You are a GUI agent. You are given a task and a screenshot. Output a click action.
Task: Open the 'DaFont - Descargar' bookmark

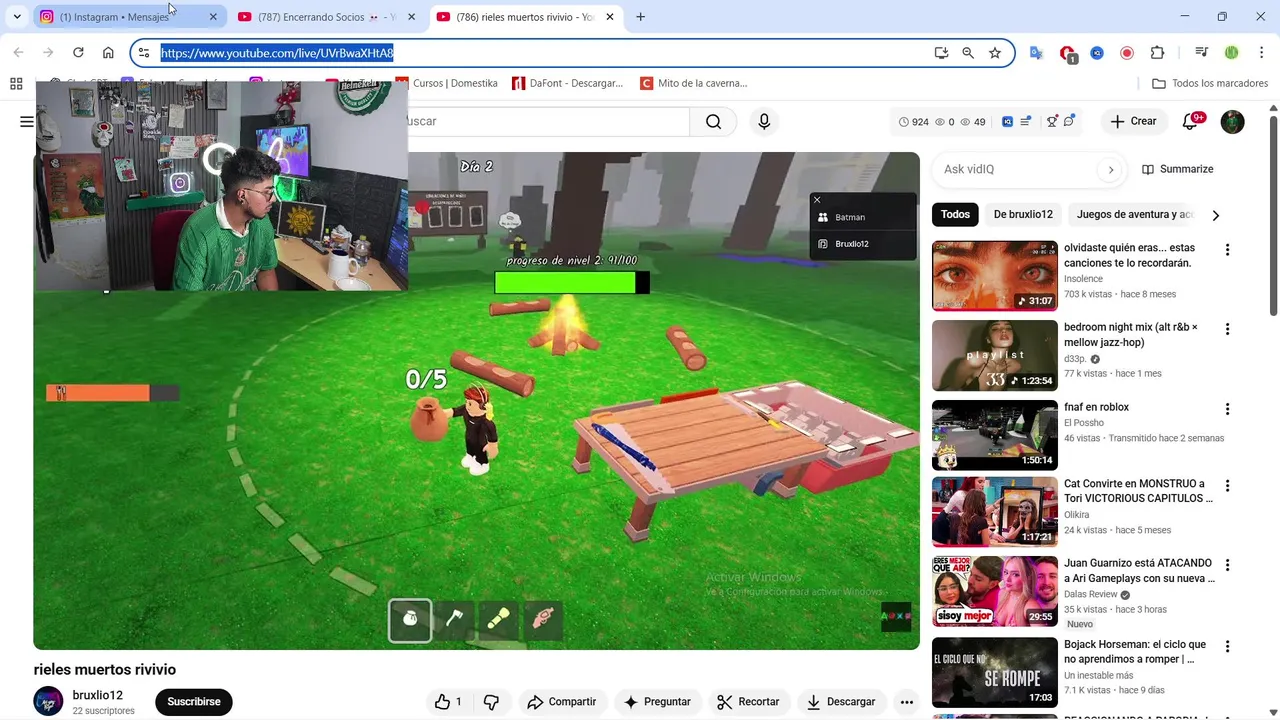pyautogui.click(x=568, y=84)
